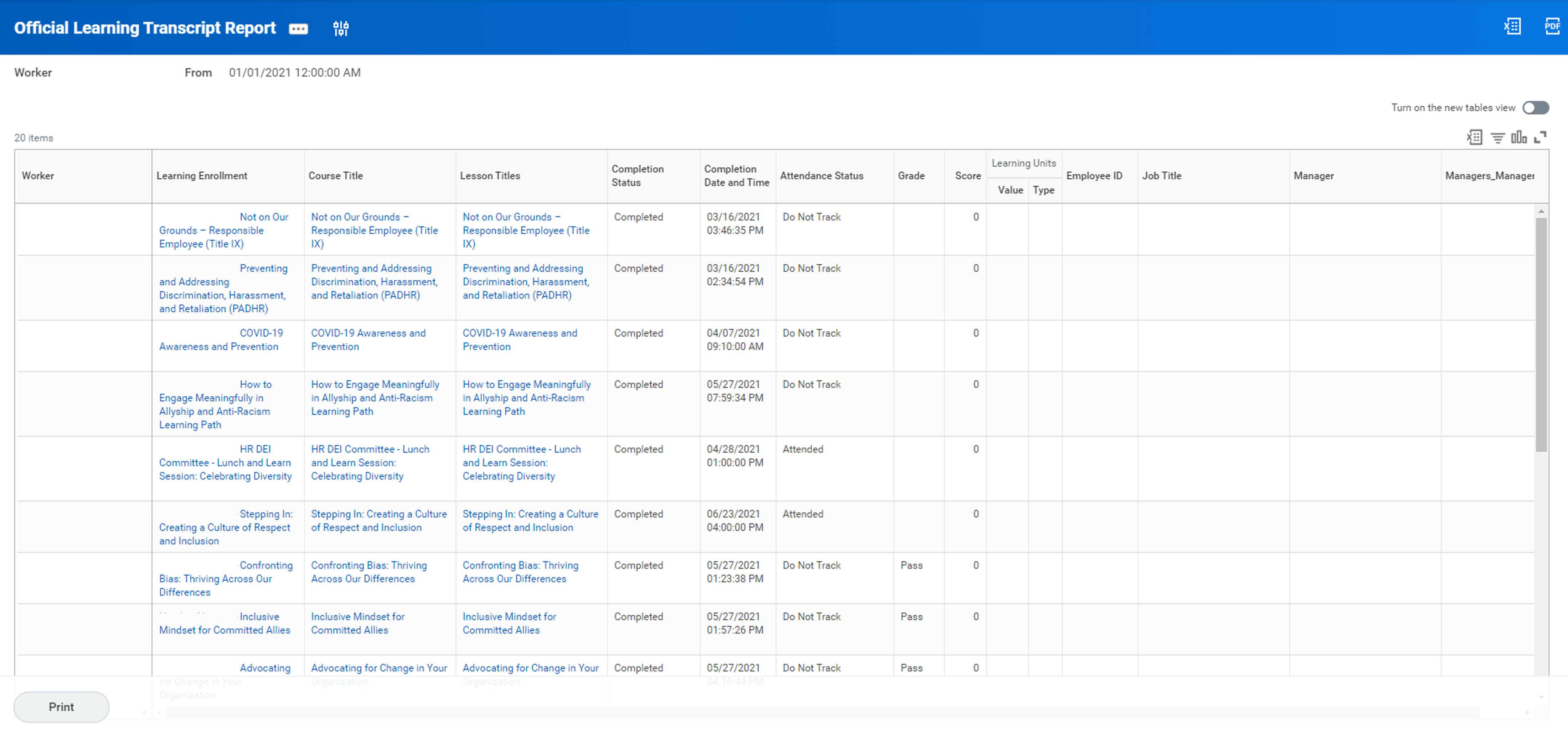
Task: Click the Print button
Action: [62, 706]
